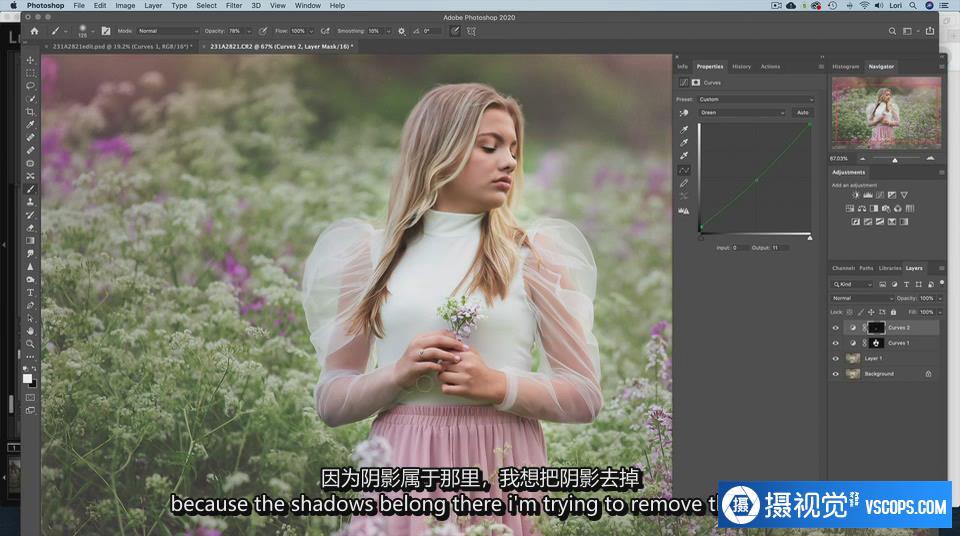Add a Vibrance adjustment triangle icon

pos(904,195)
